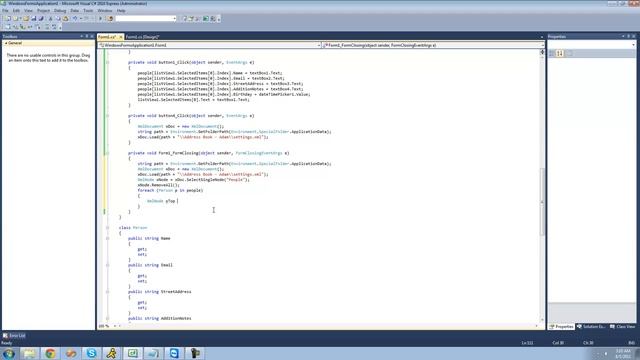Switch to the Form1.cs [Design] tab
This screenshot has height=360, width=640.
coord(142,37)
